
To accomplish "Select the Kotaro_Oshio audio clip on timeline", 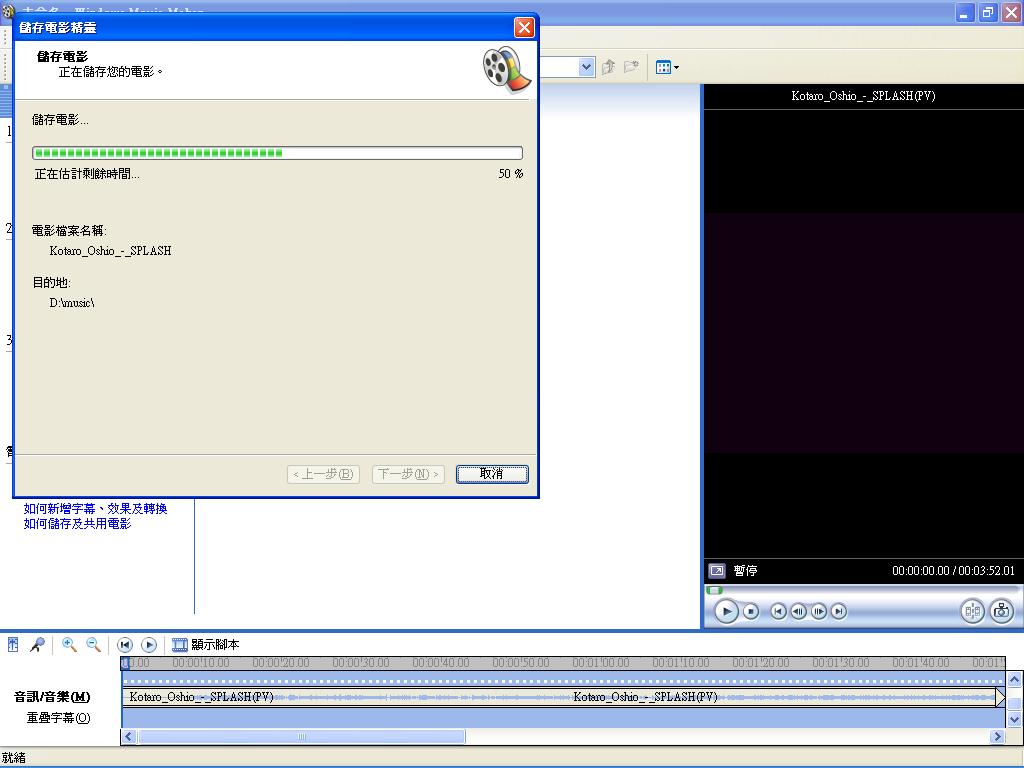I will click(400, 697).
